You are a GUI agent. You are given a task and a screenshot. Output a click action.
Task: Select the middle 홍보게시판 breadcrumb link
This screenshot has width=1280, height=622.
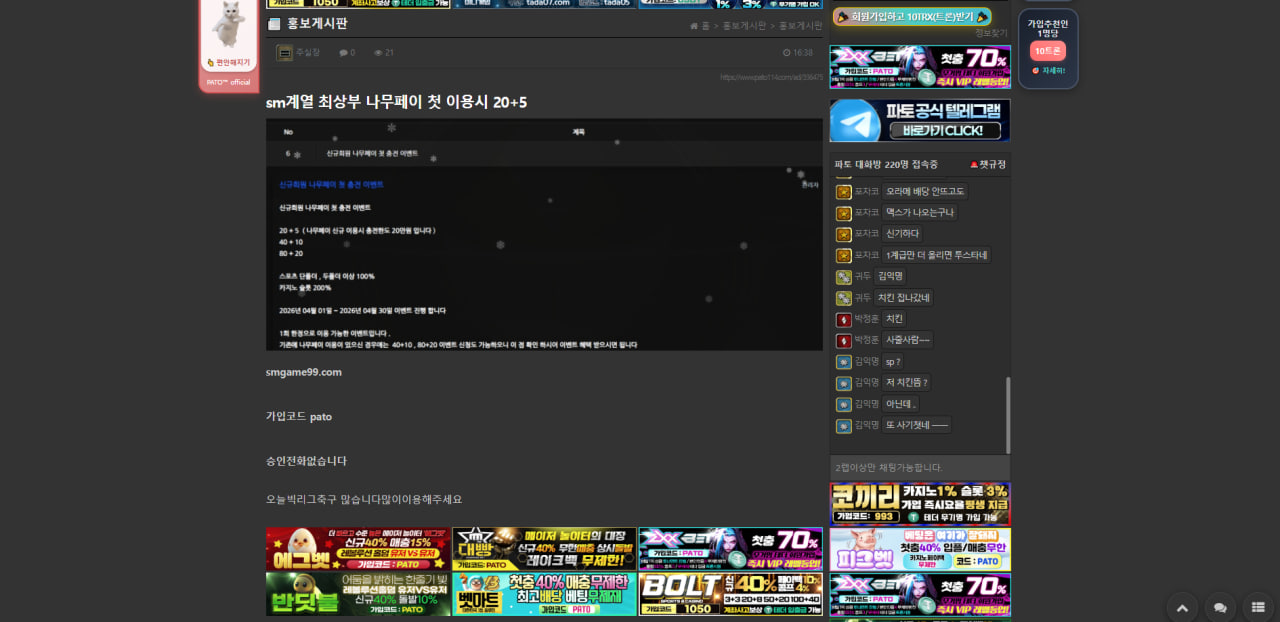[744, 26]
